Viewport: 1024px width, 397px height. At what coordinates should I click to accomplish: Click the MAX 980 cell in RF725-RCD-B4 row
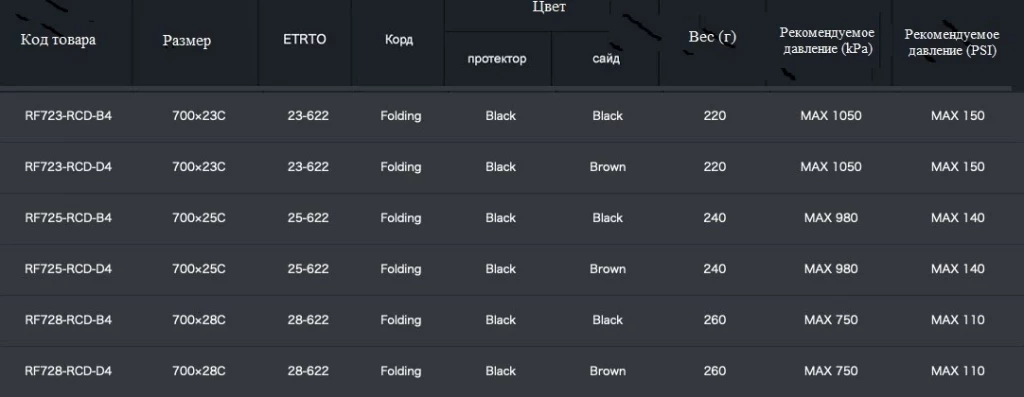tap(831, 218)
